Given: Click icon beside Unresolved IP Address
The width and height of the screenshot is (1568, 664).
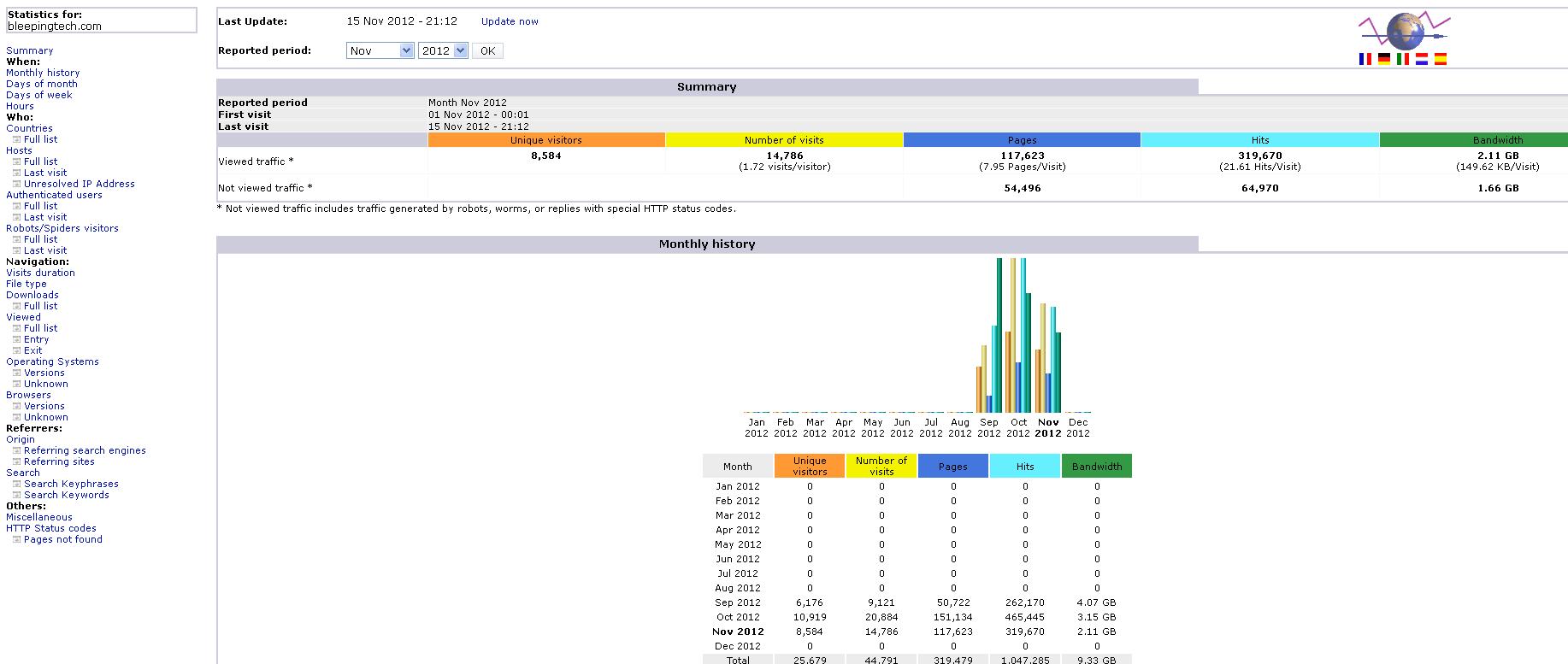Looking at the screenshot, I should (x=16, y=184).
